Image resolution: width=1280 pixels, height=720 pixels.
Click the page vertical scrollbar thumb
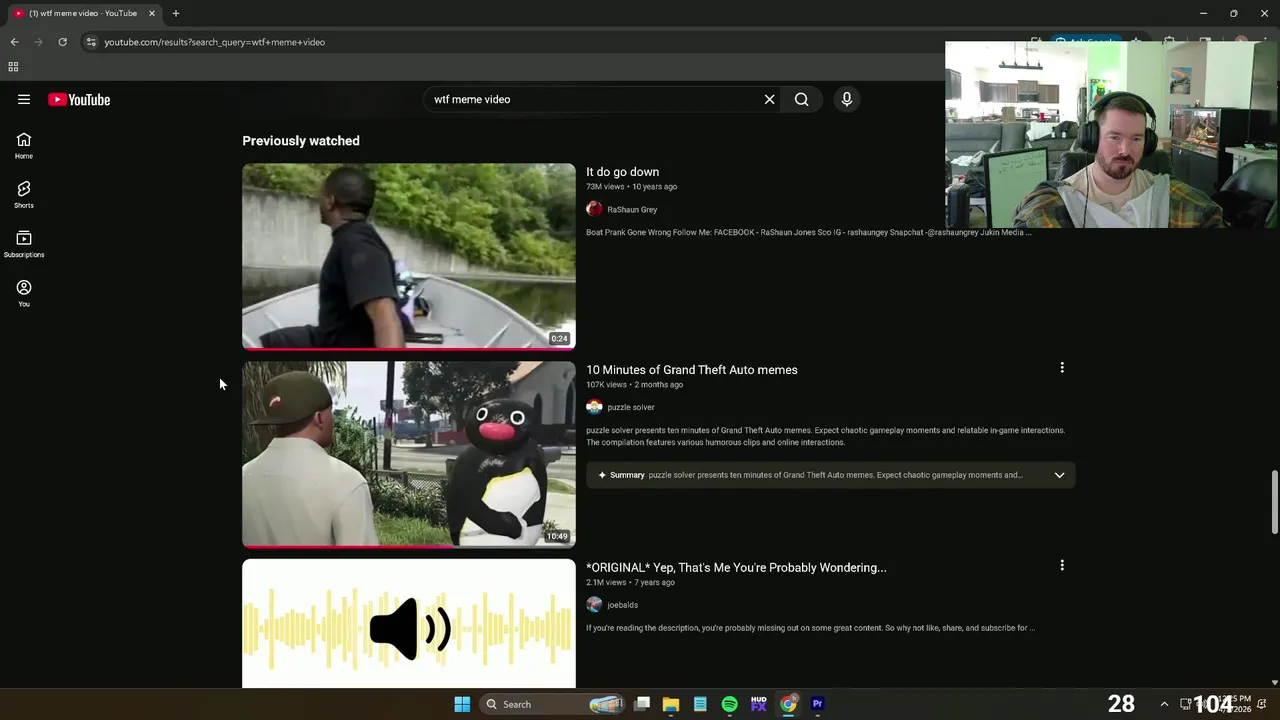click(x=1274, y=502)
